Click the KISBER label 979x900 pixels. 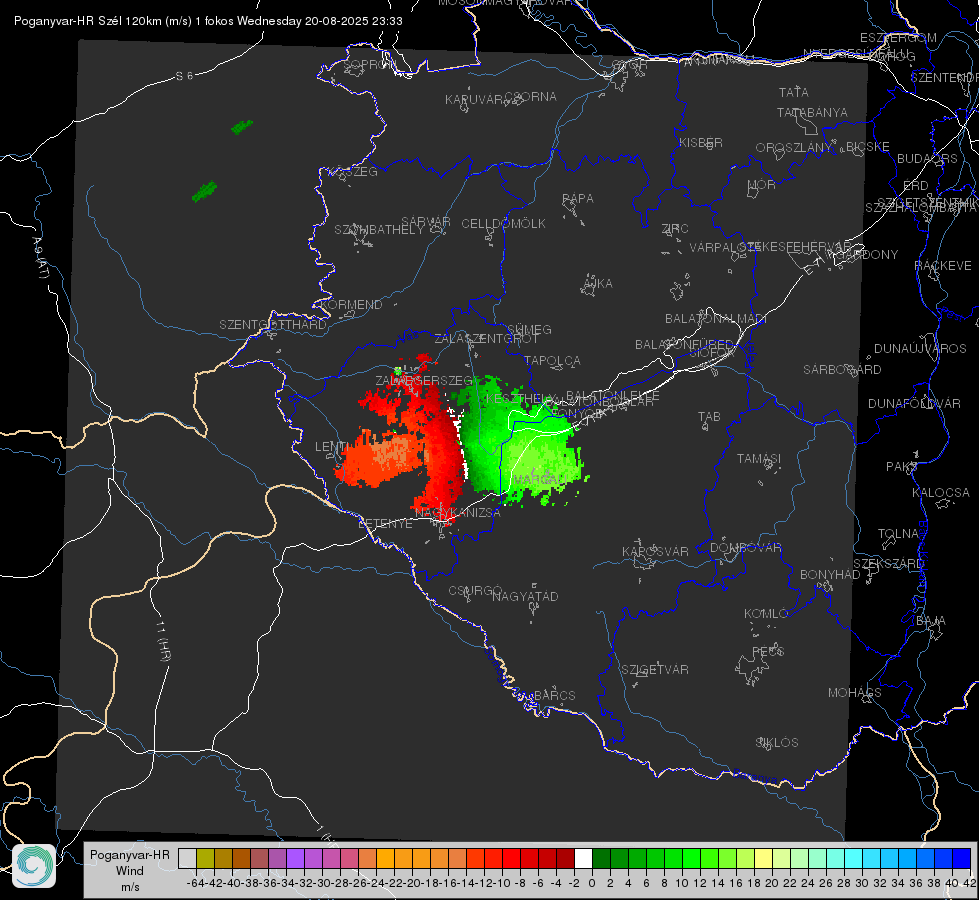[x=701, y=142]
